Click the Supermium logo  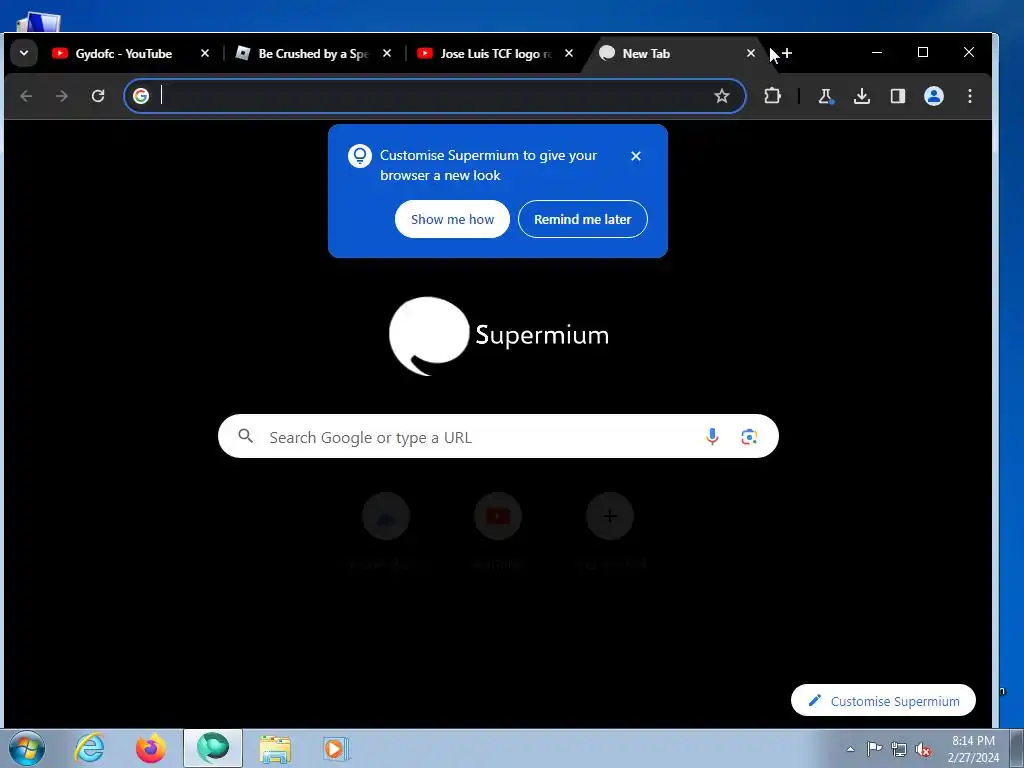pyautogui.click(x=499, y=336)
